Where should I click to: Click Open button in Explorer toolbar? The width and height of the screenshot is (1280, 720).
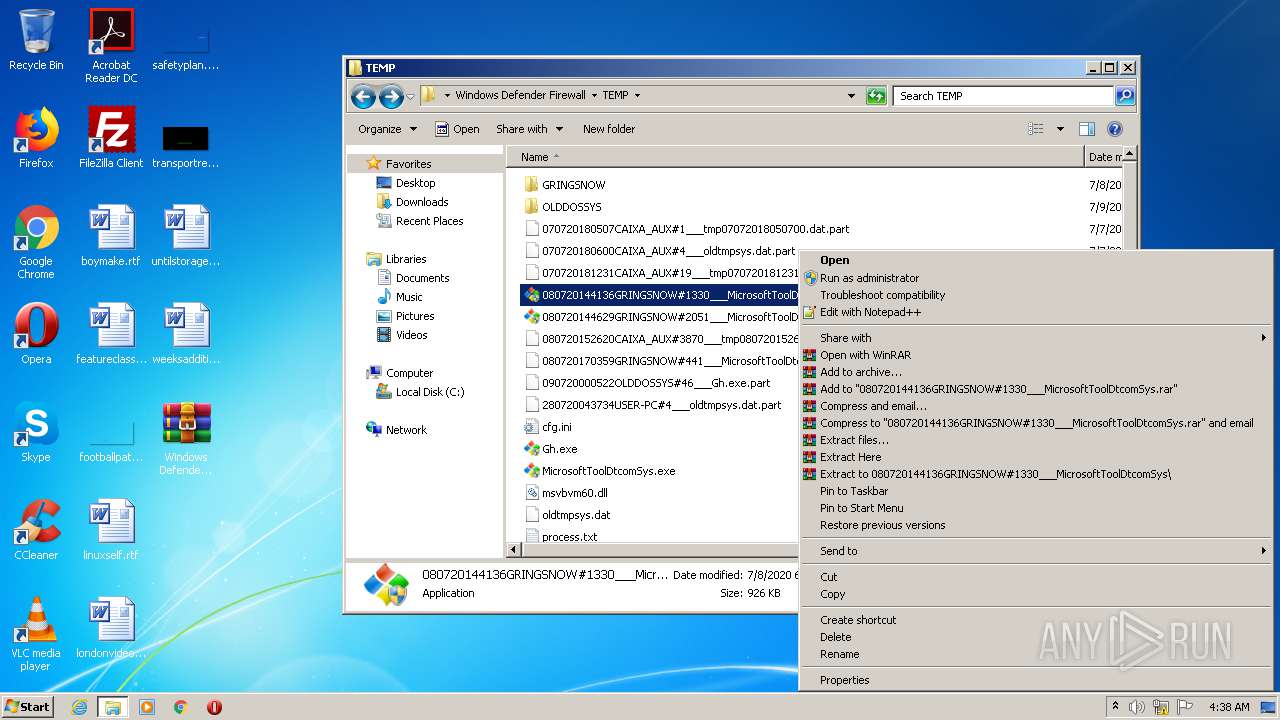coord(458,129)
